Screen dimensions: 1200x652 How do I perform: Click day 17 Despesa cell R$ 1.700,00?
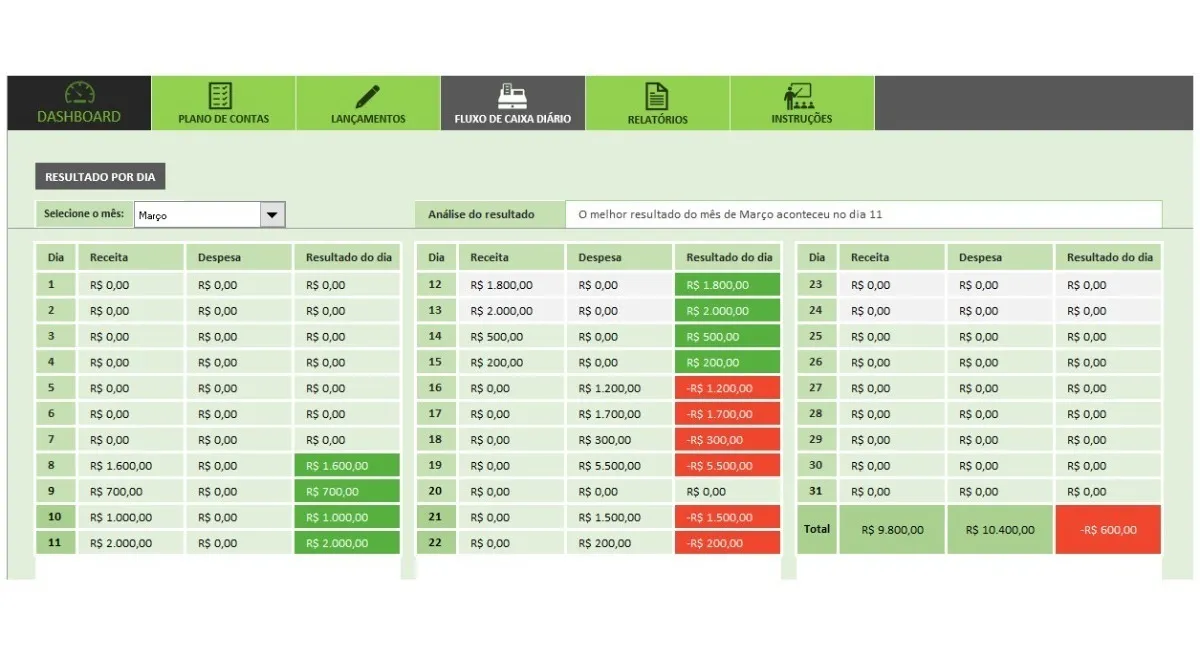620,414
